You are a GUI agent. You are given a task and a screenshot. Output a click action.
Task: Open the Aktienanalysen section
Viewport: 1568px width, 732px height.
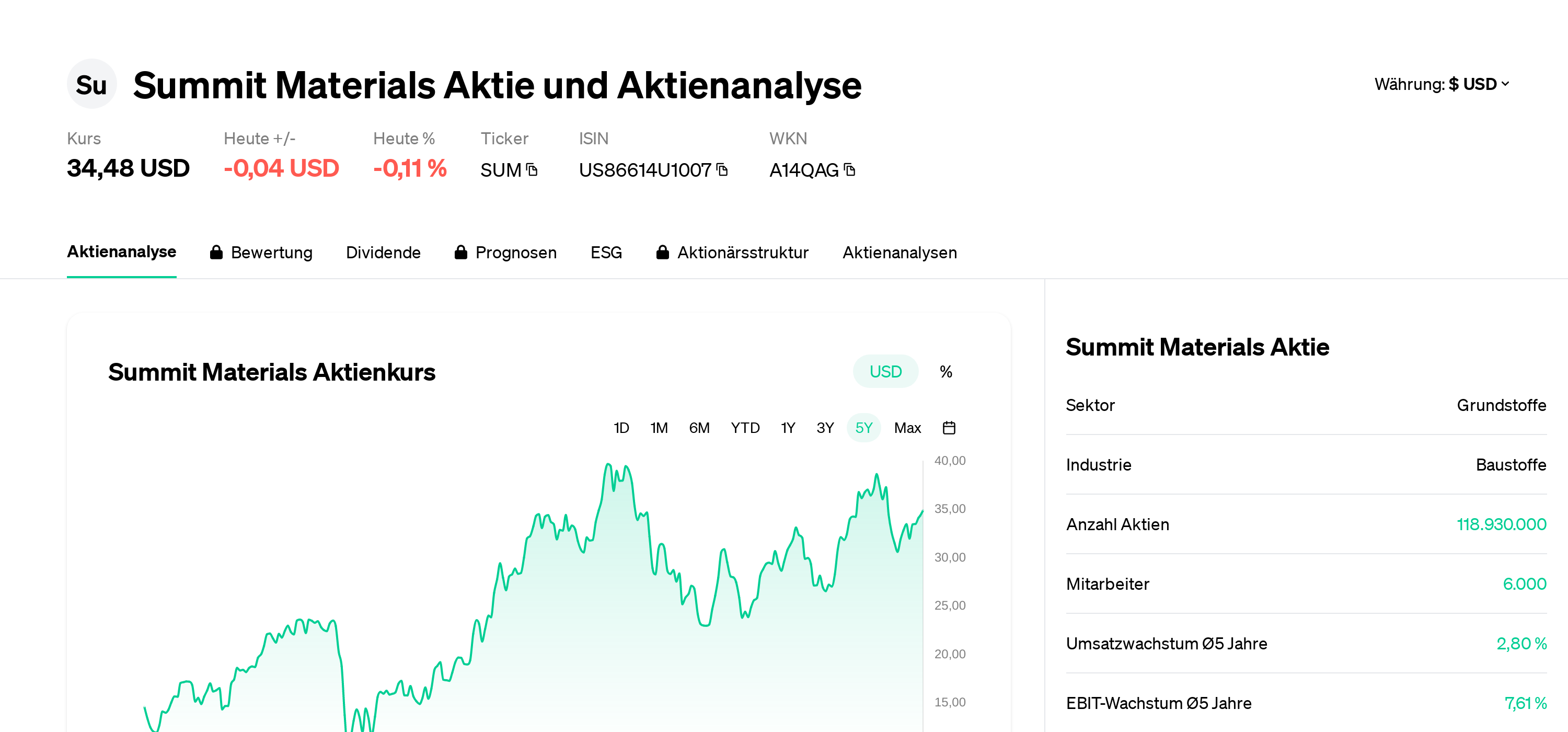tap(900, 251)
